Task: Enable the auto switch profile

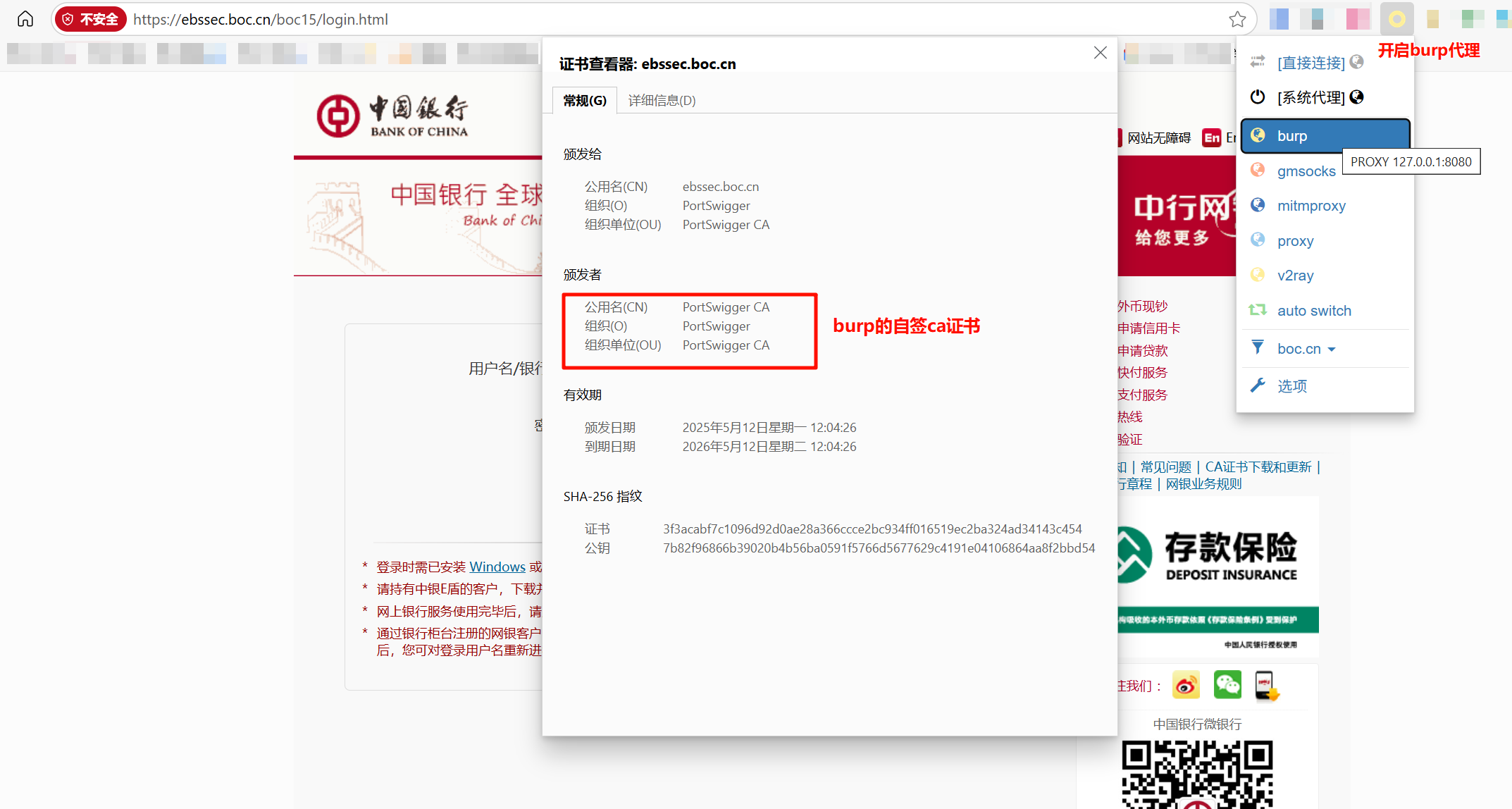Action: click(x=1314, y=311)
